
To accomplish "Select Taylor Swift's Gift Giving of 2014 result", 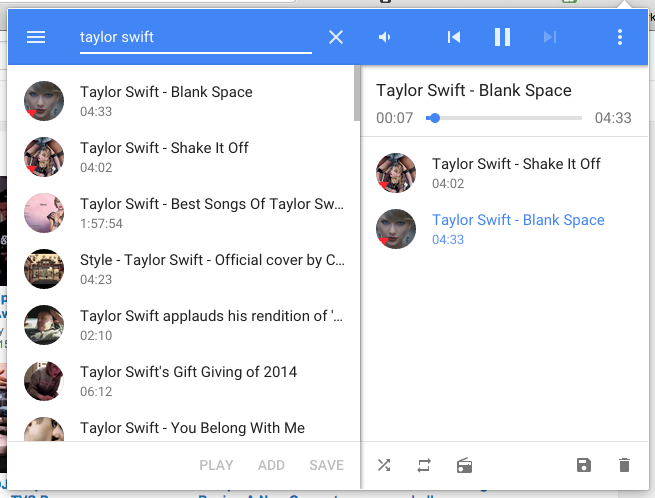I will point(188,380).
